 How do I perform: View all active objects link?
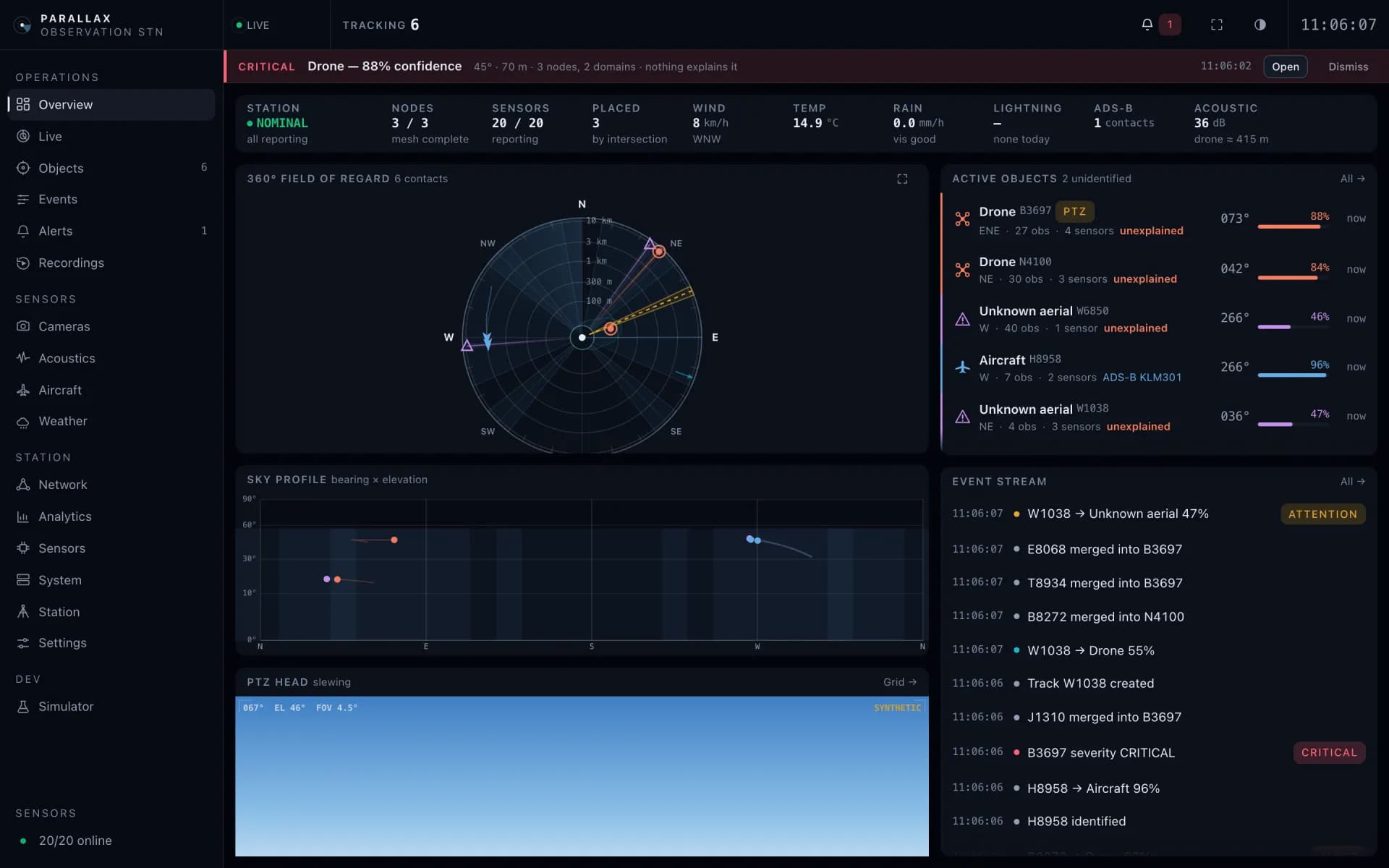click(1352, 179)
